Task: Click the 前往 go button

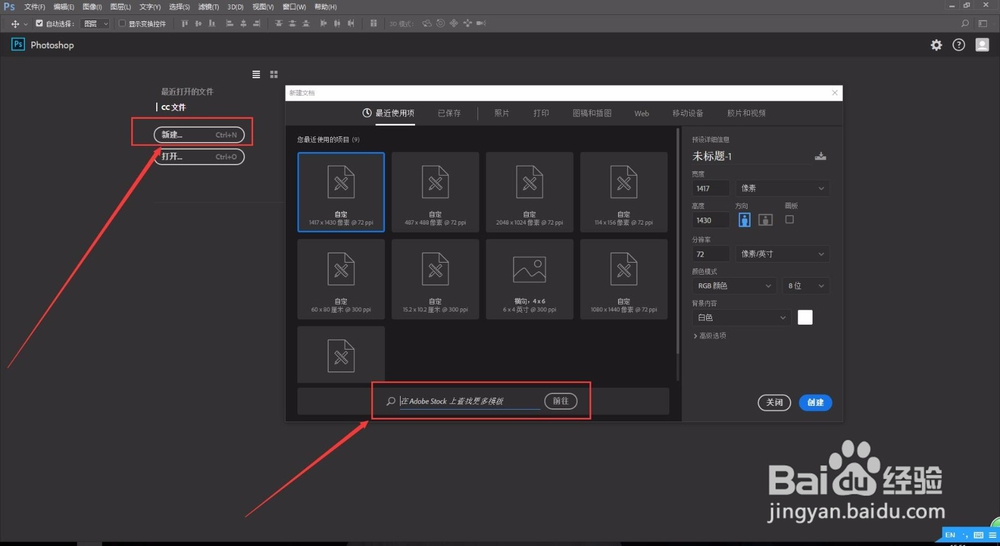Action: tap(561, 401)
